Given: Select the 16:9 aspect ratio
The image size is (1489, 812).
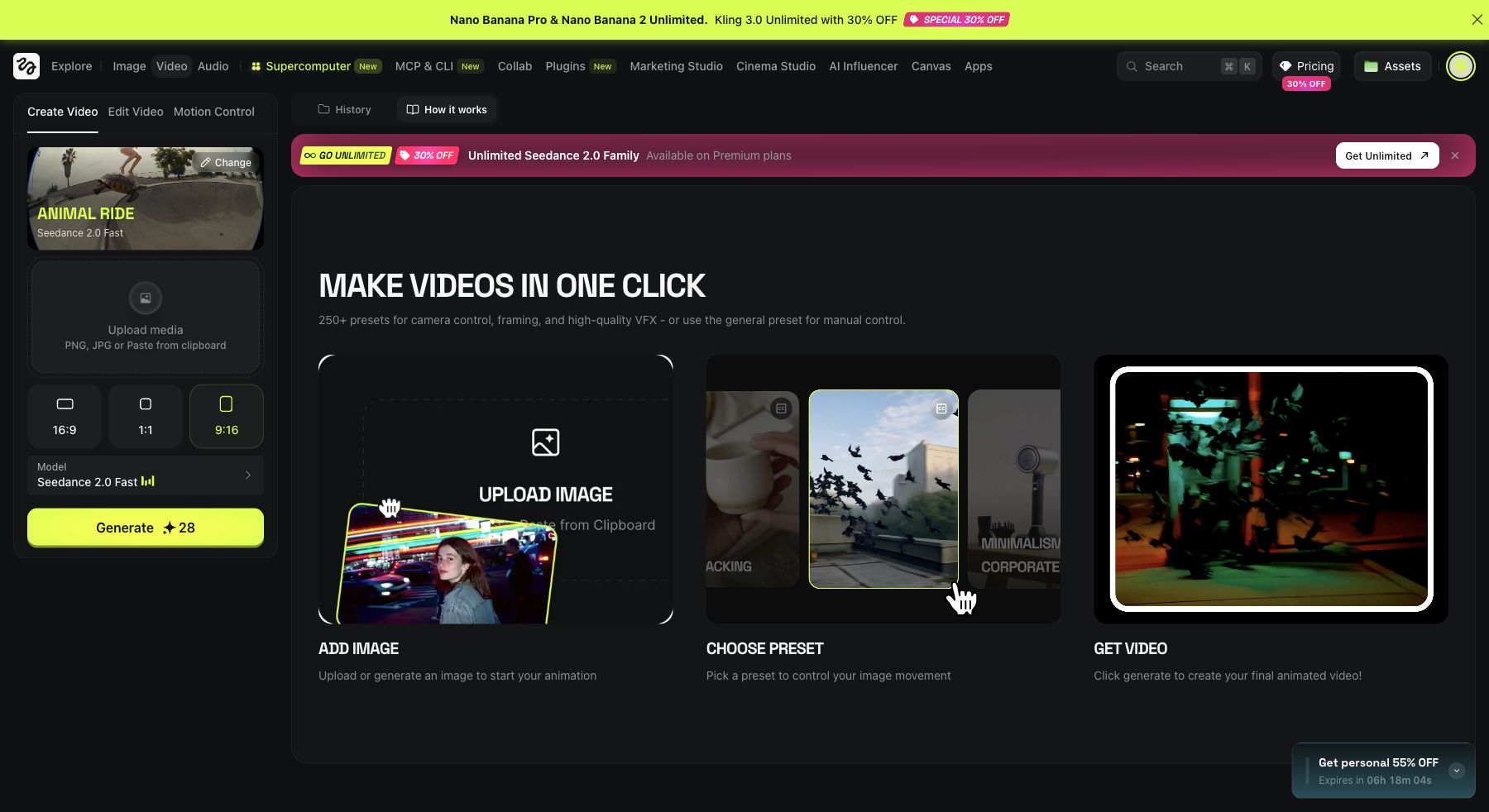Looking at the screenshot, I should (65, 416).
